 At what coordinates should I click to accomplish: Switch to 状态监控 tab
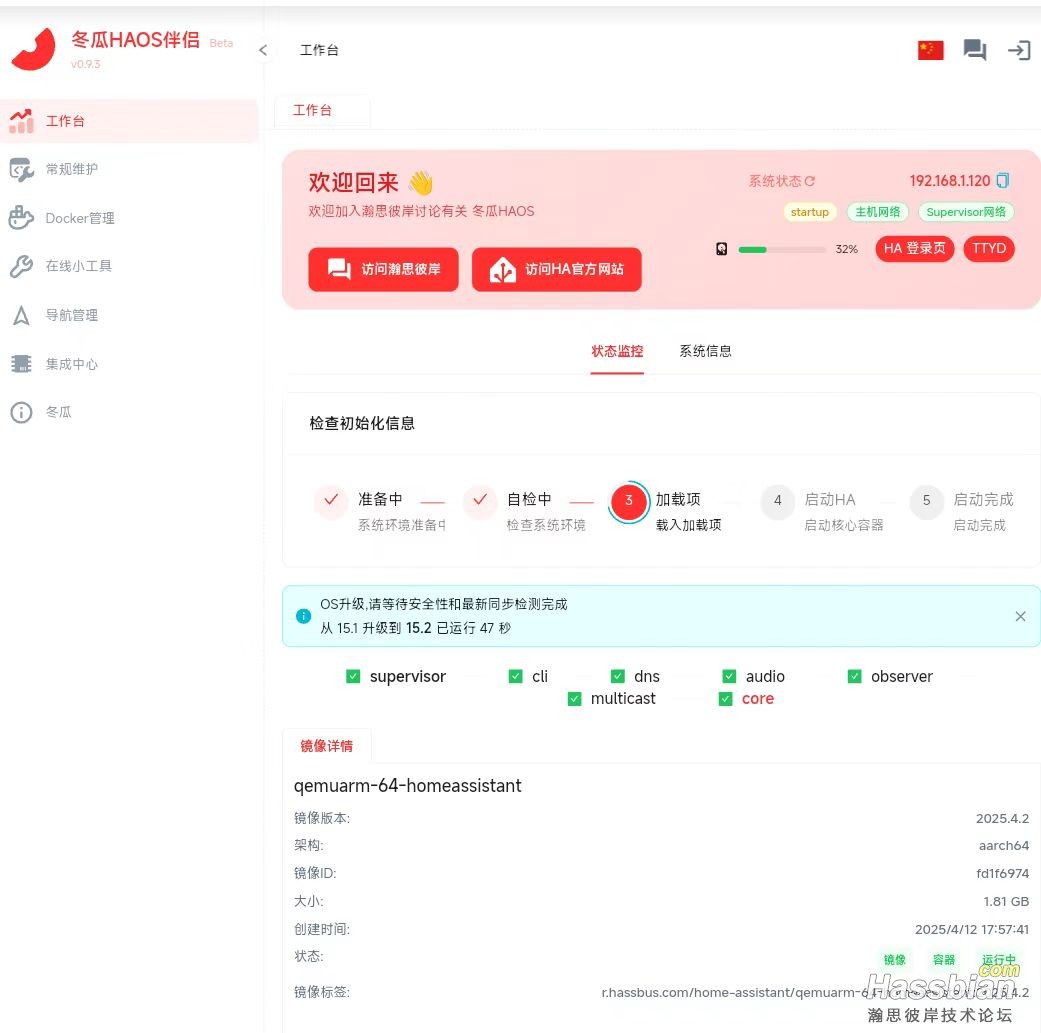[x=617, y=351]
